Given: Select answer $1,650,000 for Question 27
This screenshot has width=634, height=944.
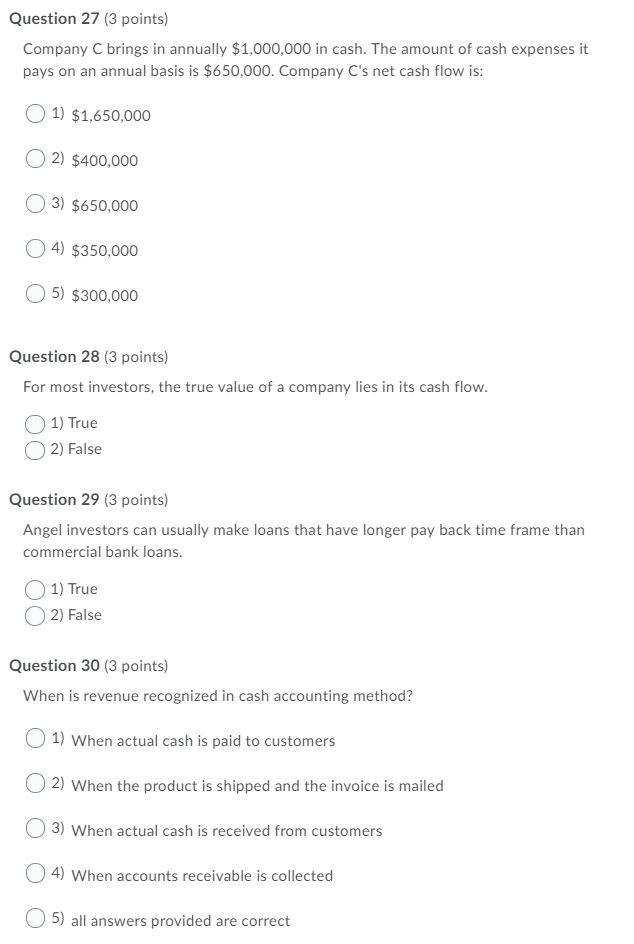Looking at the screenshot, I should 33,115.
